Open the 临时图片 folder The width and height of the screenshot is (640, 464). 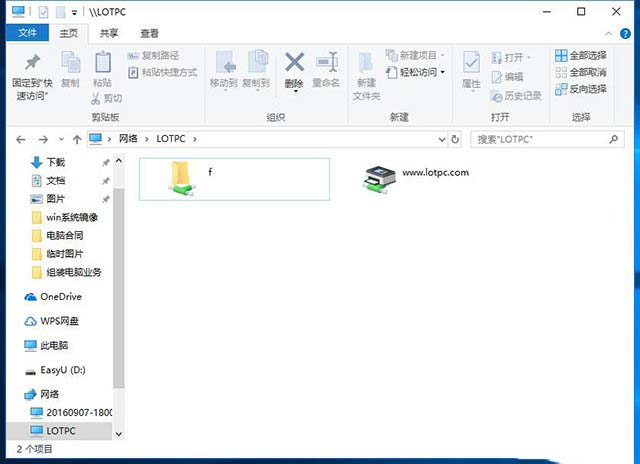(58, 254)
